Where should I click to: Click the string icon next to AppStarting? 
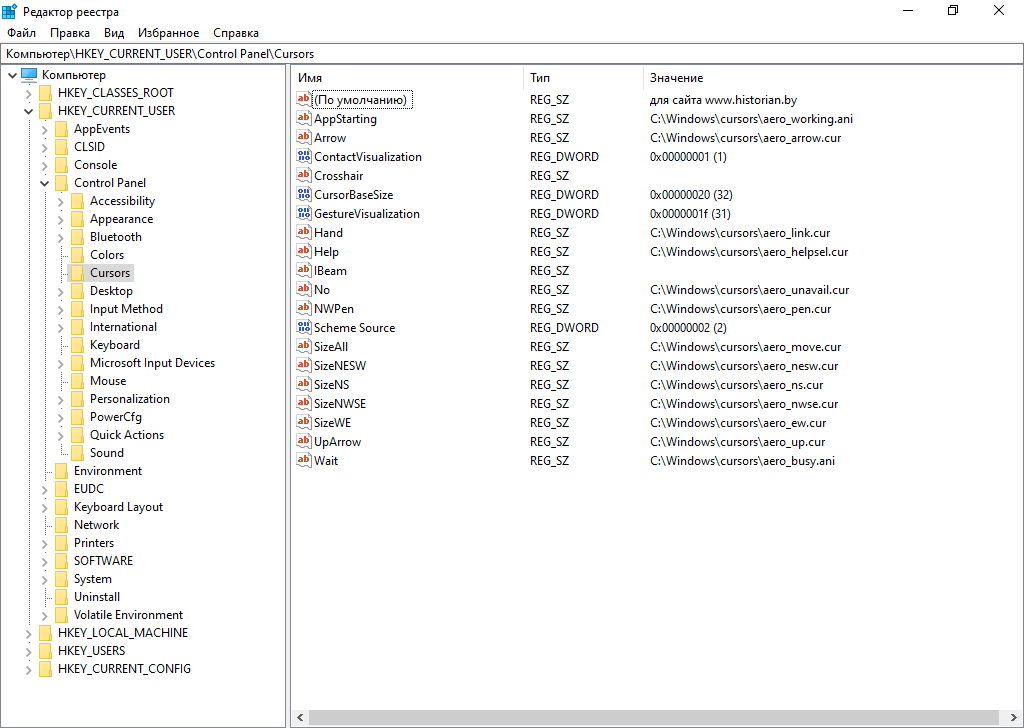tap(304, 119)
